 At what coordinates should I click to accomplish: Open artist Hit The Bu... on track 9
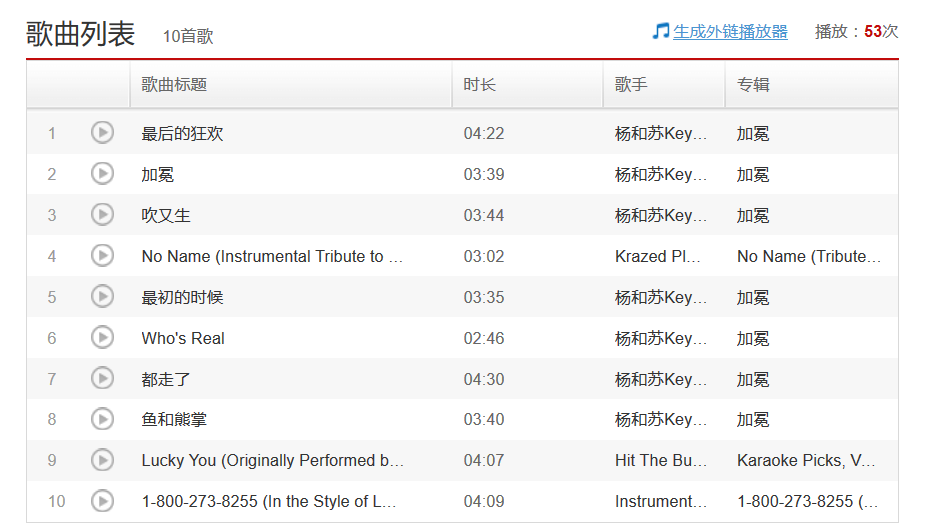pyautogui.click(x=660, y=461)
